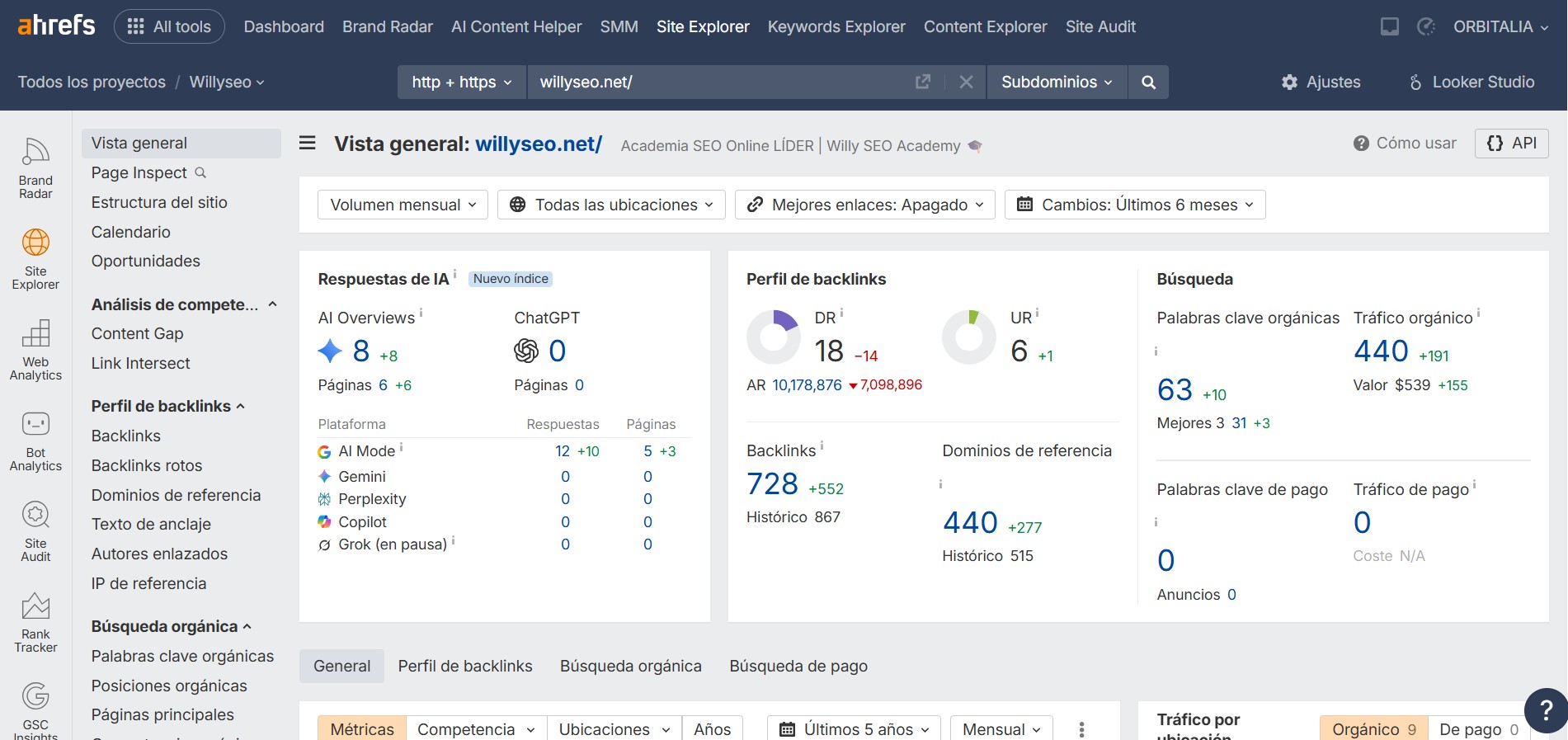Click the screen icon in top bar
The height and width of the screenshot is (740, 1568).
tap(1390, 26)
